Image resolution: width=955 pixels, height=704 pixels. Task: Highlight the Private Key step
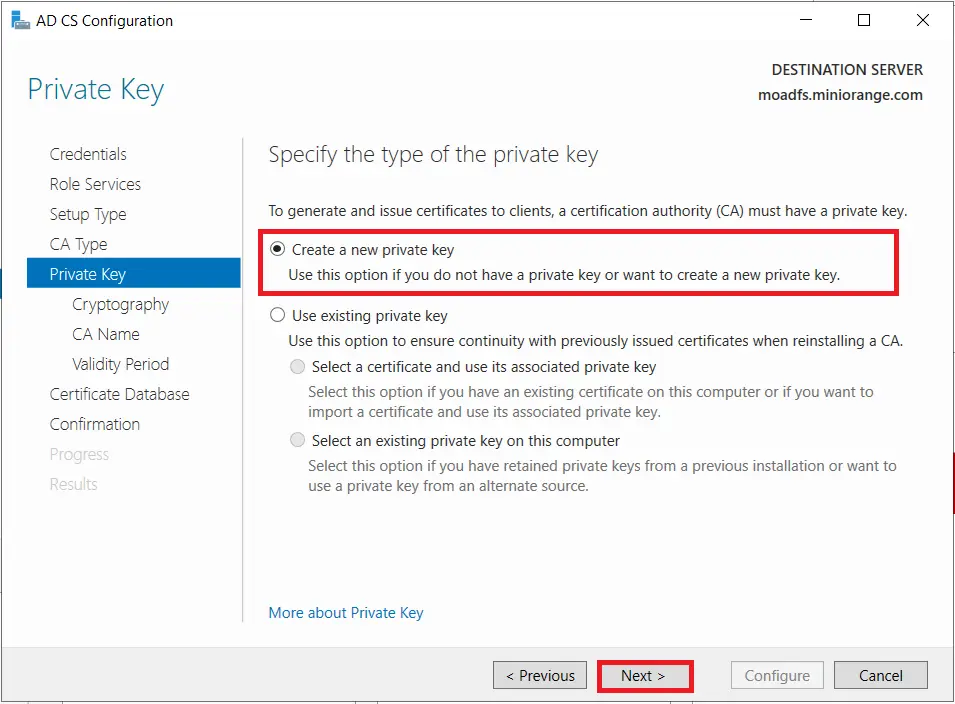coord(88,273)
